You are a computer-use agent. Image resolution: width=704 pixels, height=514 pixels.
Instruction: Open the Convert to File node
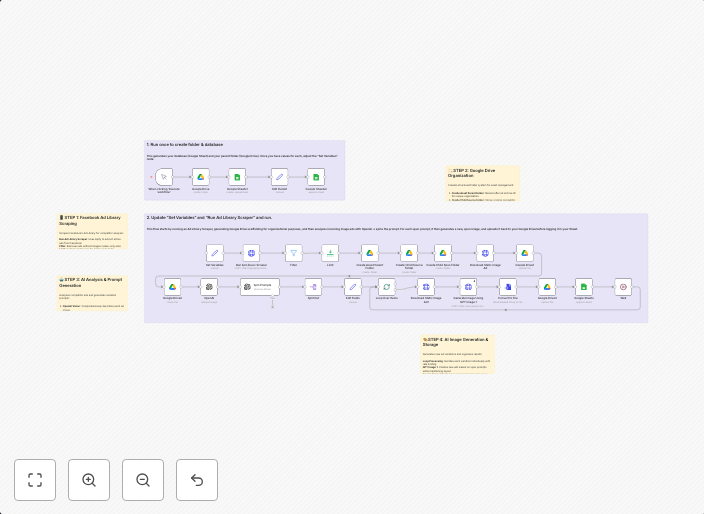[507, 287]
